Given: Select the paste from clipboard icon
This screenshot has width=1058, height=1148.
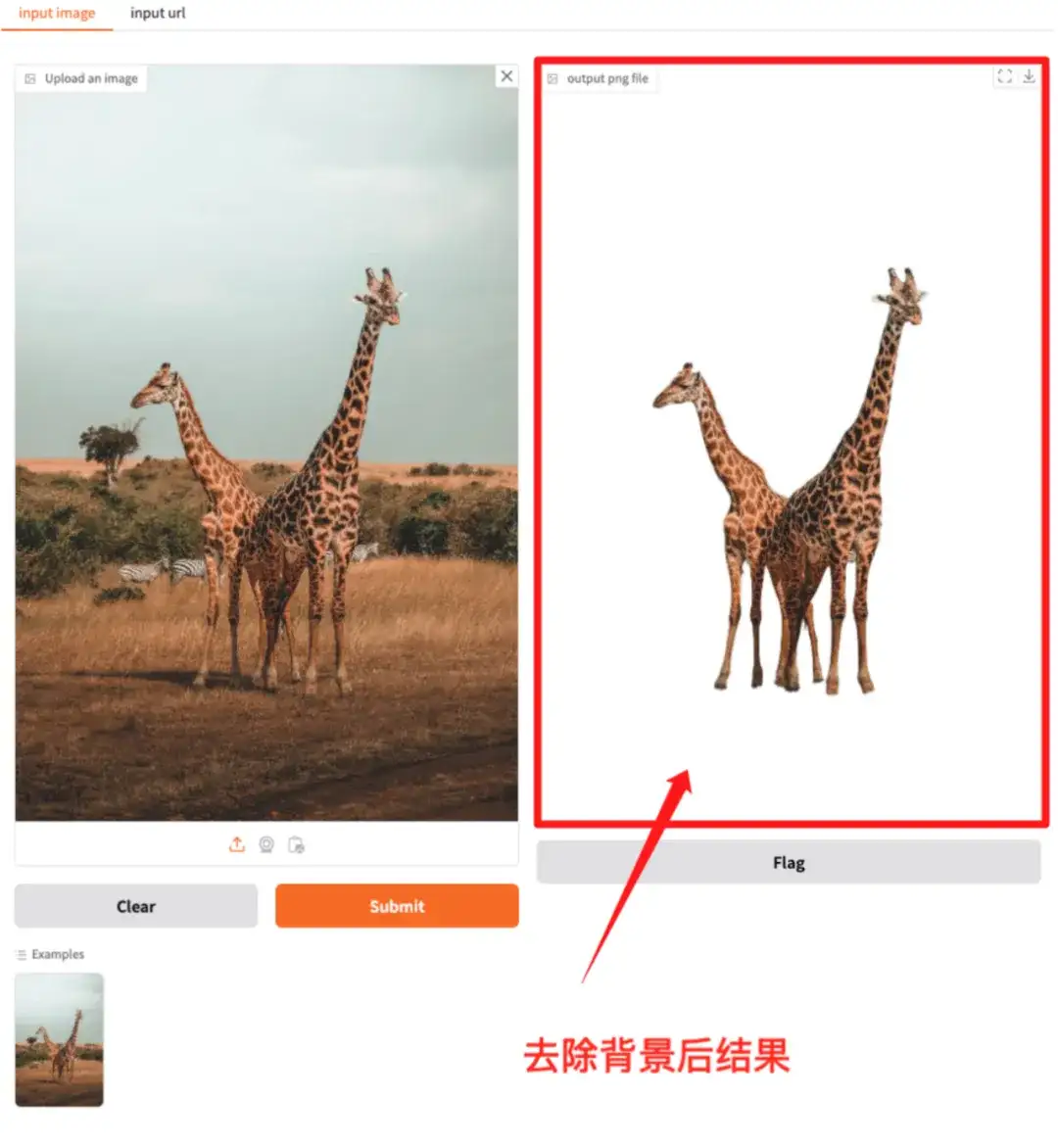Looking at the screenshot, I should pyautogui.click(x=296, y=845).
